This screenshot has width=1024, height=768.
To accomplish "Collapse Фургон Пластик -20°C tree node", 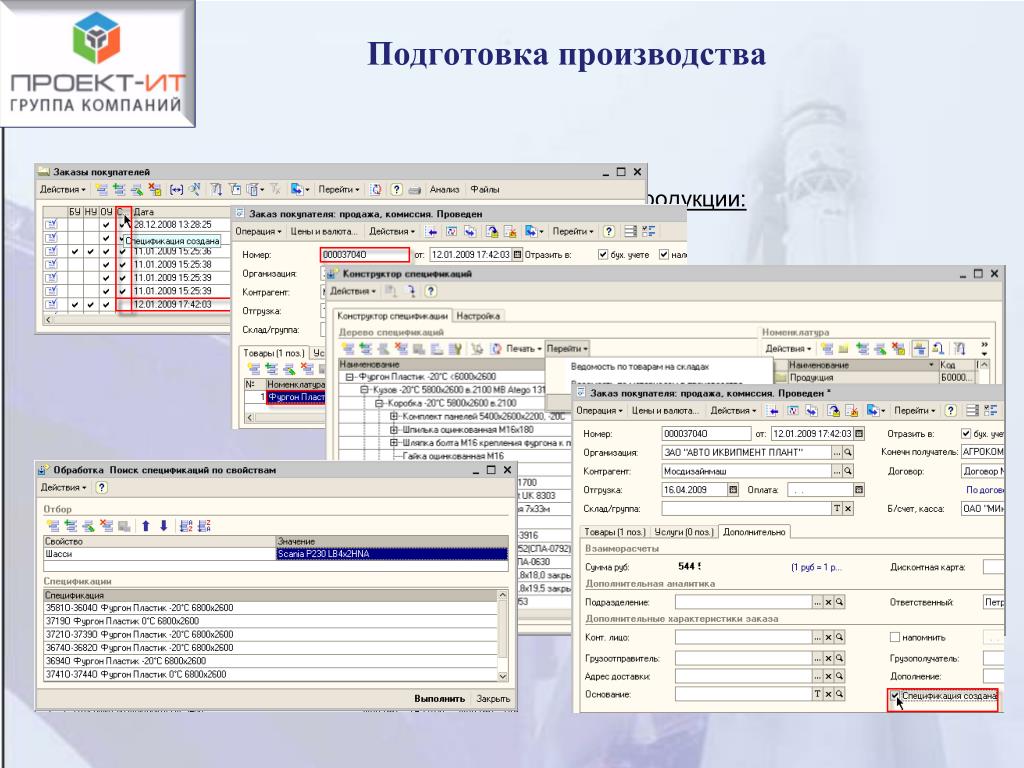I will tap(349, 377).
